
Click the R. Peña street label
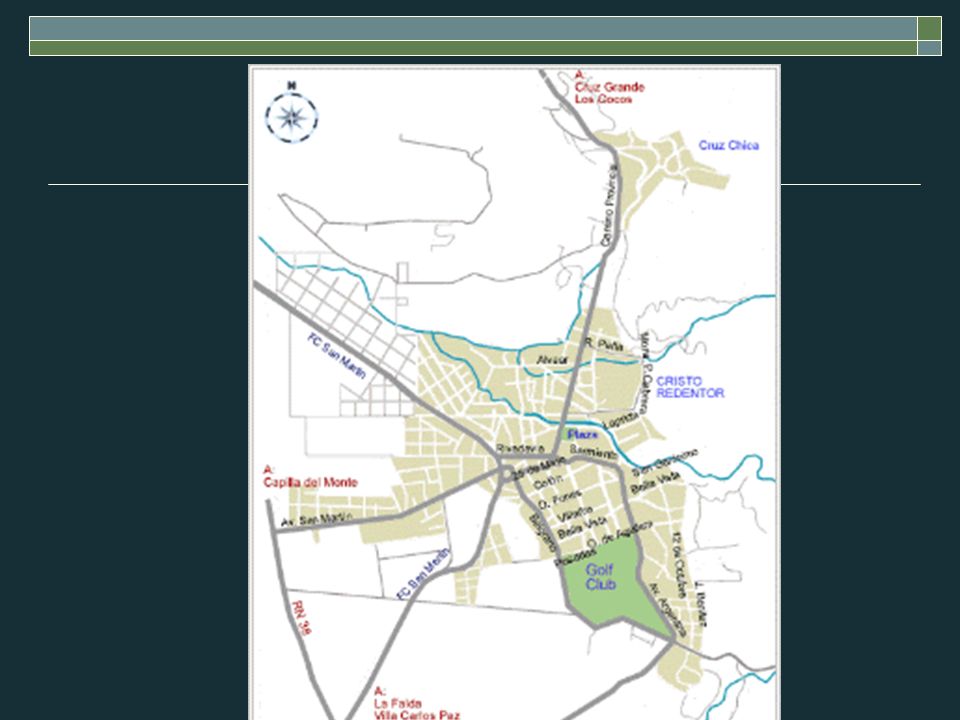point(604,345)
